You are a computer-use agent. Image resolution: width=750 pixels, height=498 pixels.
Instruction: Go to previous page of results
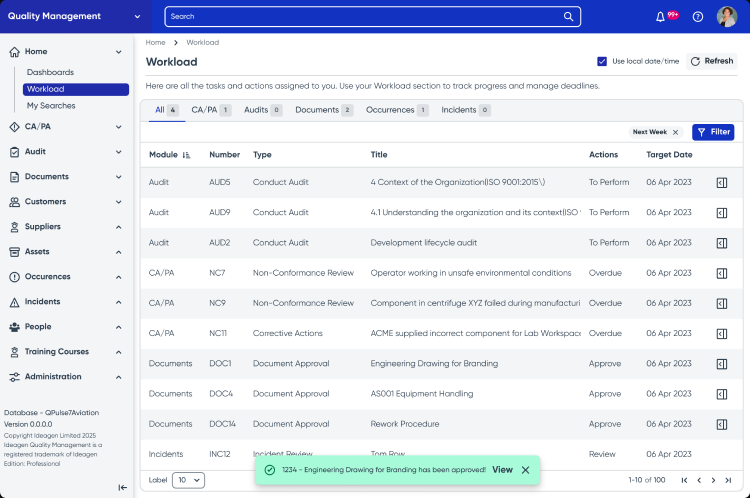(699, 480)
